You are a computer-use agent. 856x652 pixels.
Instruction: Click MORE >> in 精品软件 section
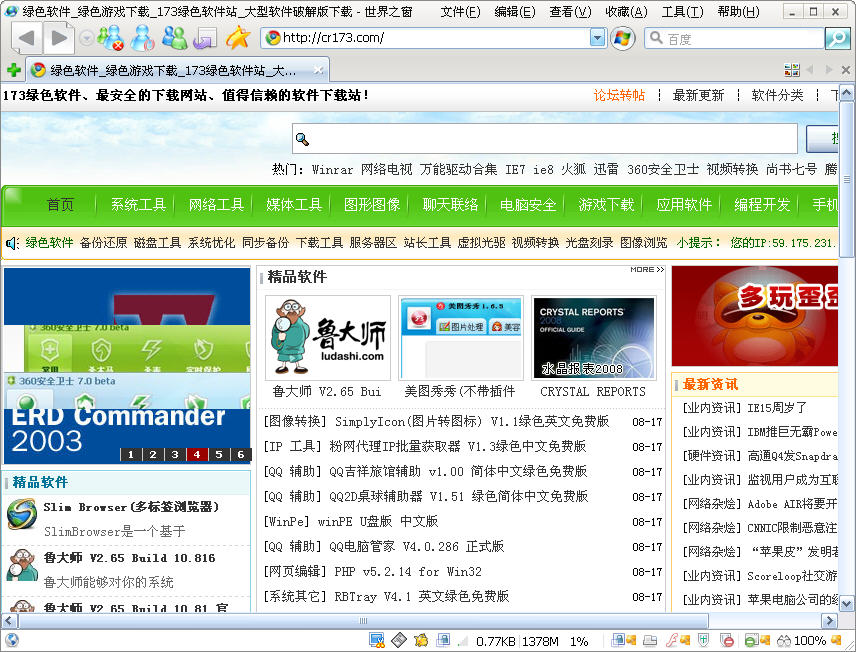647,270
